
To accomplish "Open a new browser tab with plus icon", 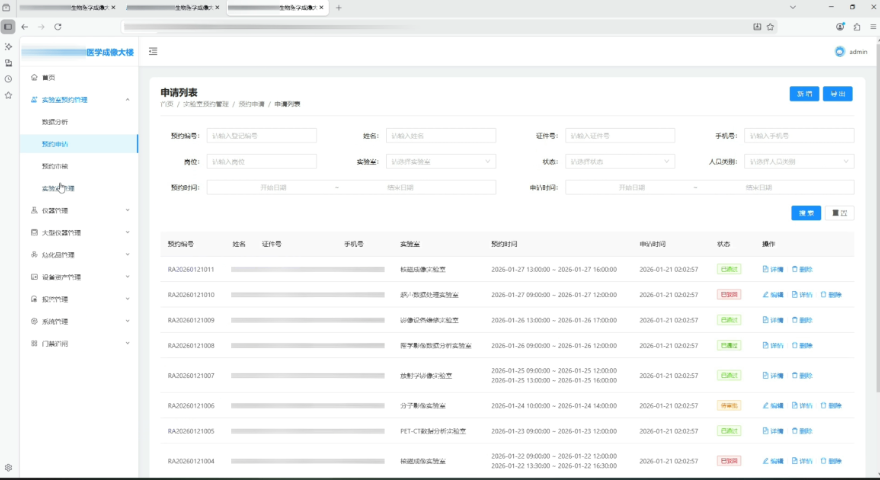I will [x=338, y=8].
